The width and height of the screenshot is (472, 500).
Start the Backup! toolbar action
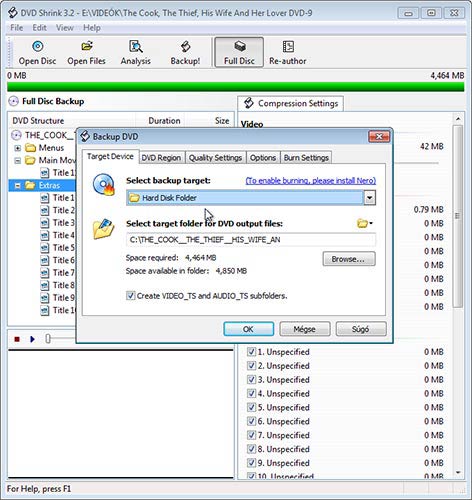pyautogui.click(x=185, y=53)
